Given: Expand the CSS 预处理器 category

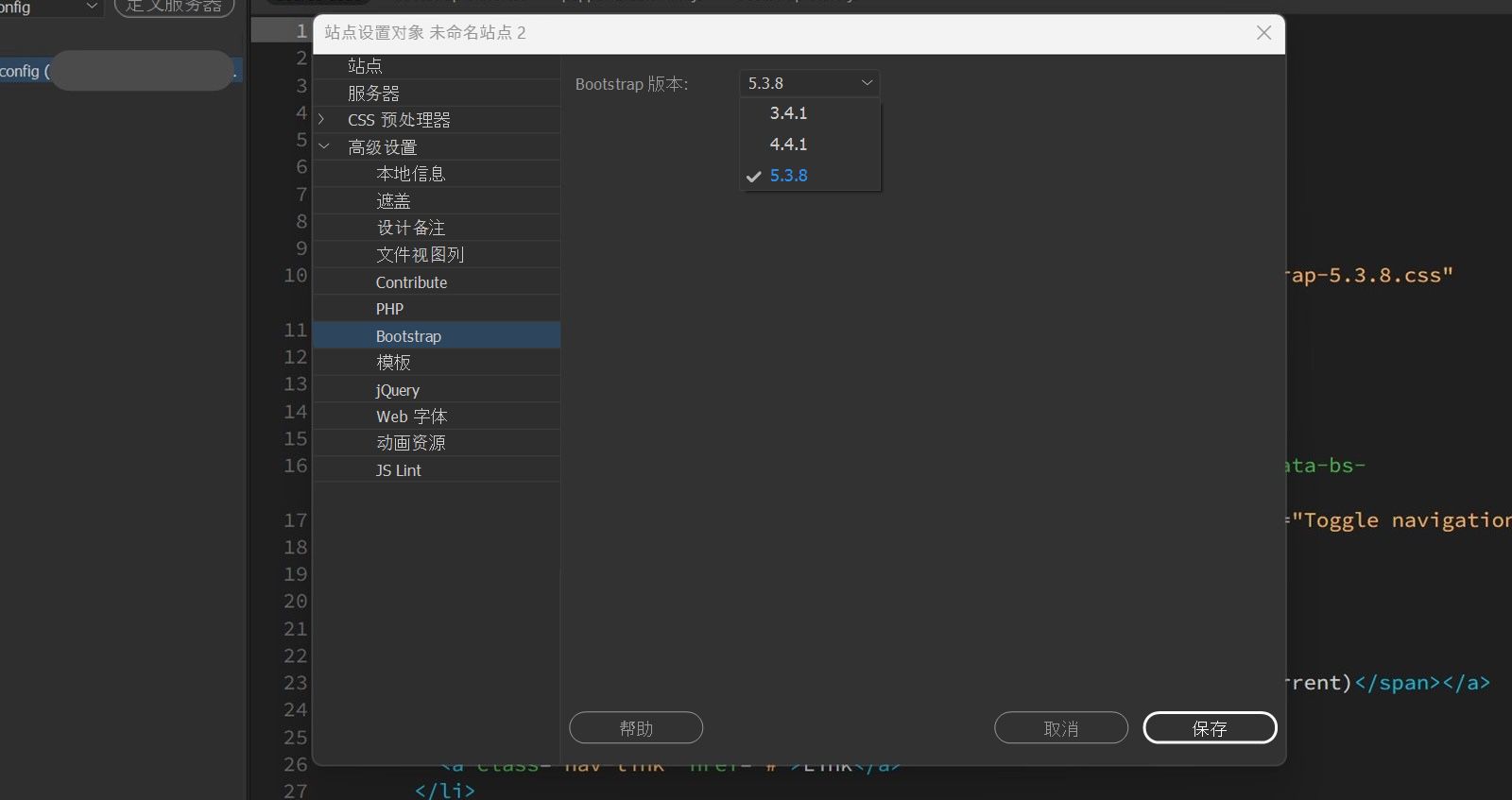Looking at the screenshot, I should coord(322,119).
